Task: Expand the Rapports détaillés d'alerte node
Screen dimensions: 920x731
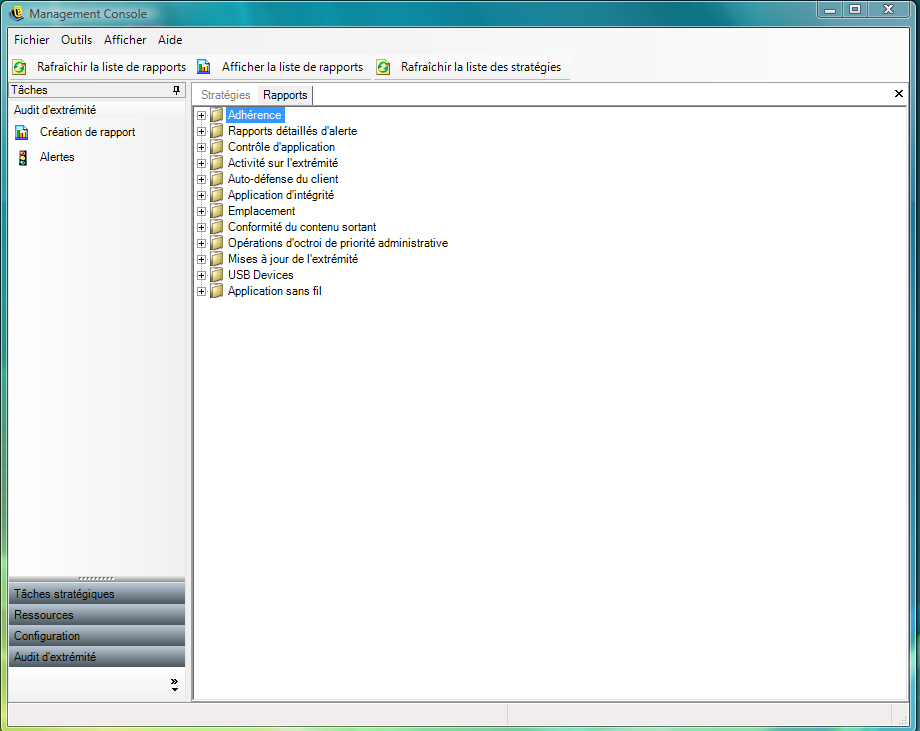Action: pyautogui.click(x=201, y=131)
